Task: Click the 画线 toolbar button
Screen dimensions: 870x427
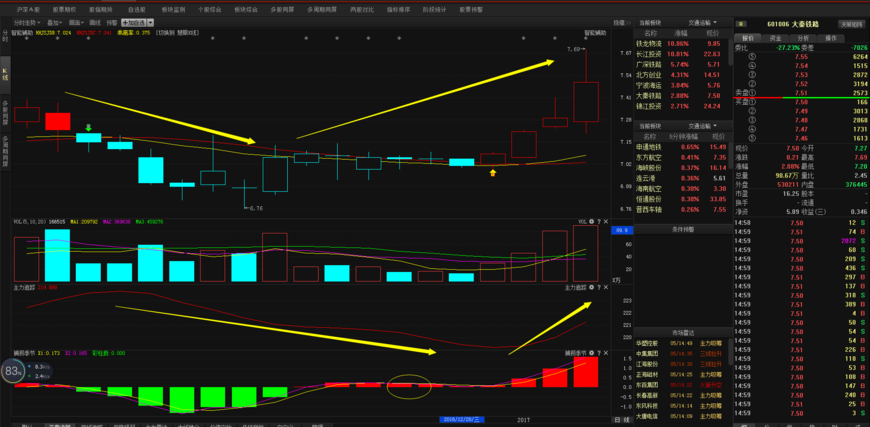Action: [x=95, y=23]
